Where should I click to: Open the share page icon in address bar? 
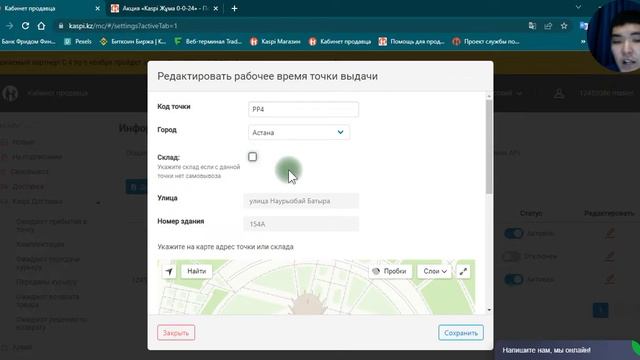point(548,26)
